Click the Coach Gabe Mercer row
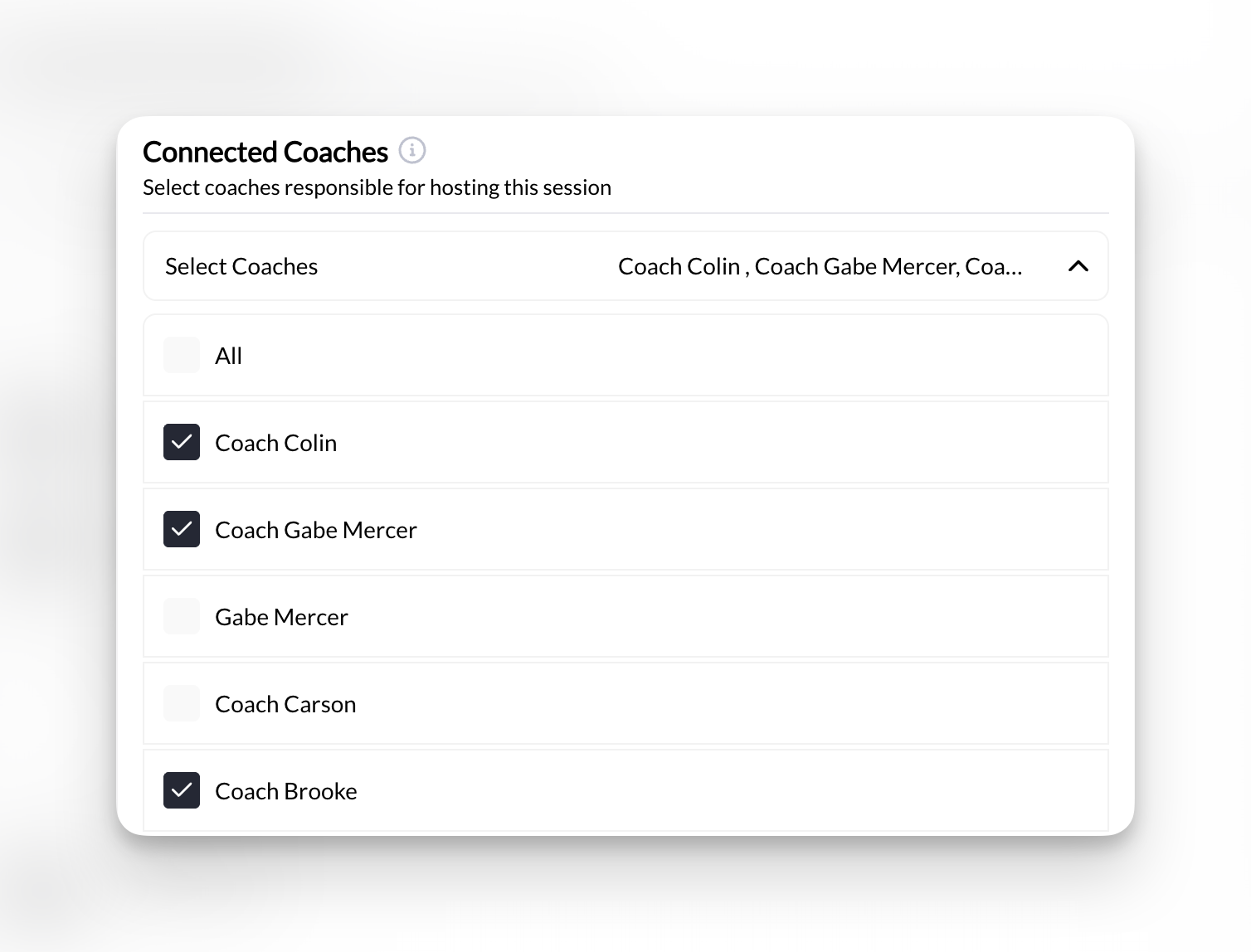This screenshot has height=952, width=1251. coord(581,529)
